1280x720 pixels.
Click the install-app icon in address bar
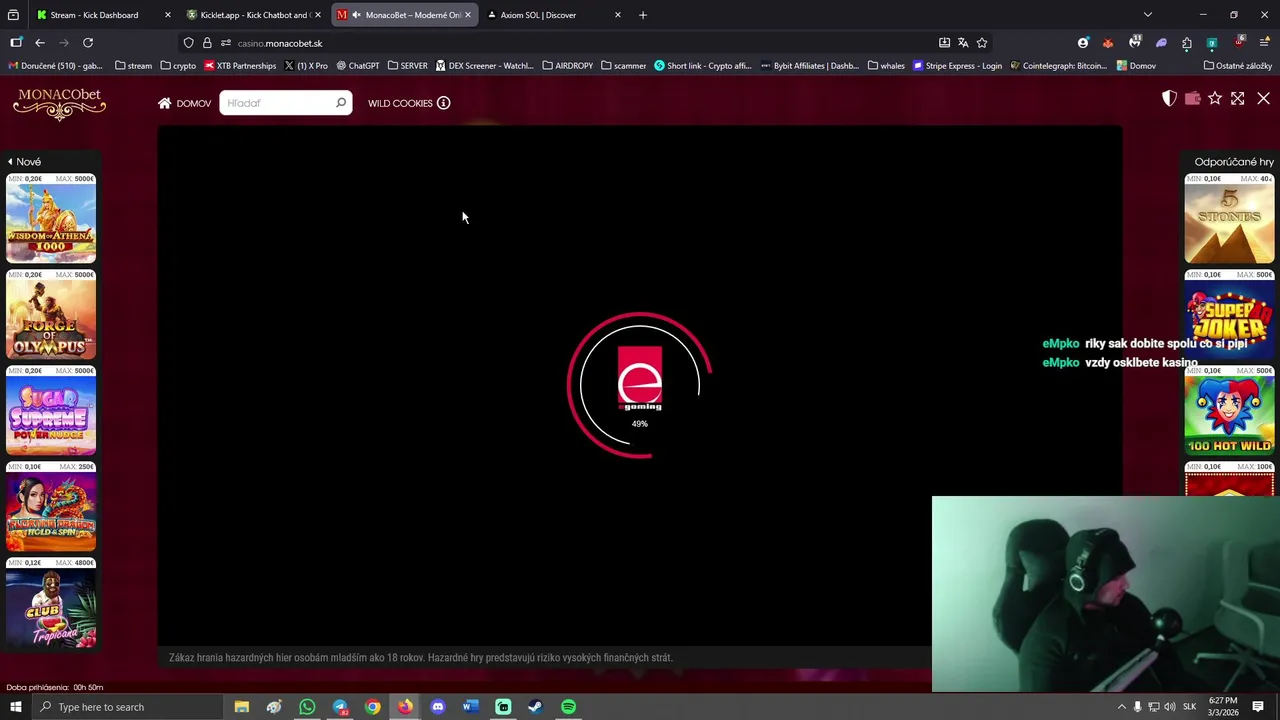[x=944, y=43]
